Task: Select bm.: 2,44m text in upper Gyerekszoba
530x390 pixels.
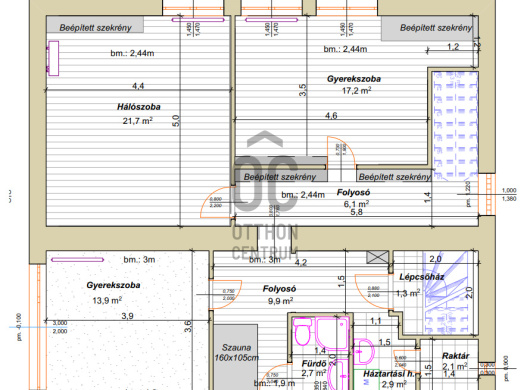Action: pyautogui.click(x=345, y=49)
